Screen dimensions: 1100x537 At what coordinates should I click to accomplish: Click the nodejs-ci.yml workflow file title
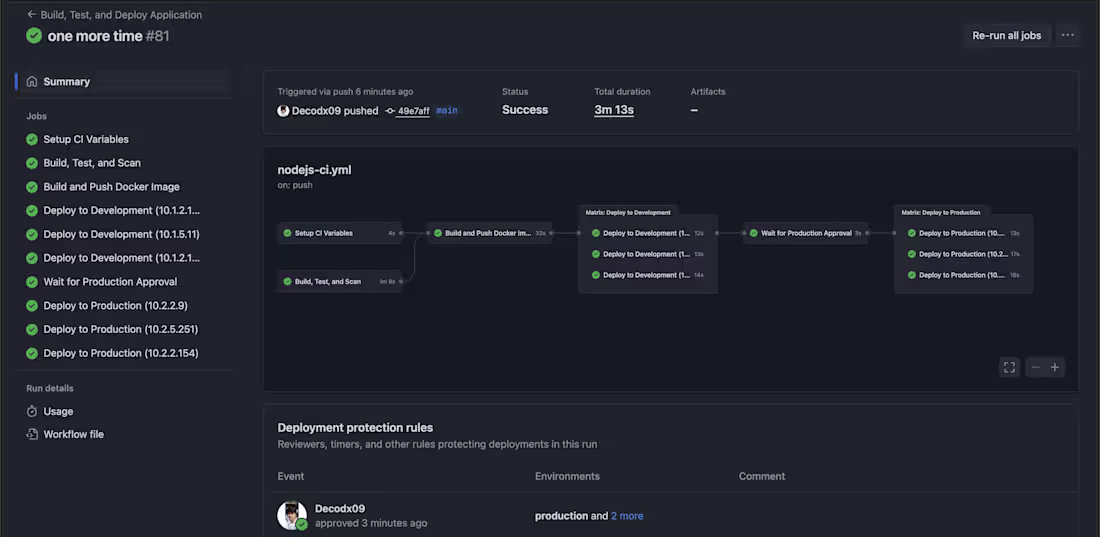click(314, 170)
